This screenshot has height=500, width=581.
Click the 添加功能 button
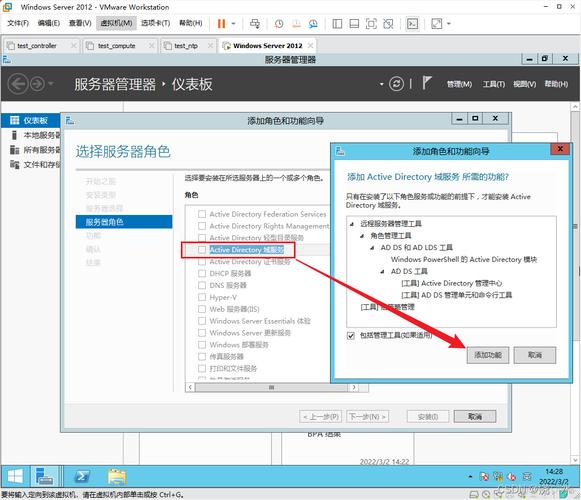coord(488,355)
